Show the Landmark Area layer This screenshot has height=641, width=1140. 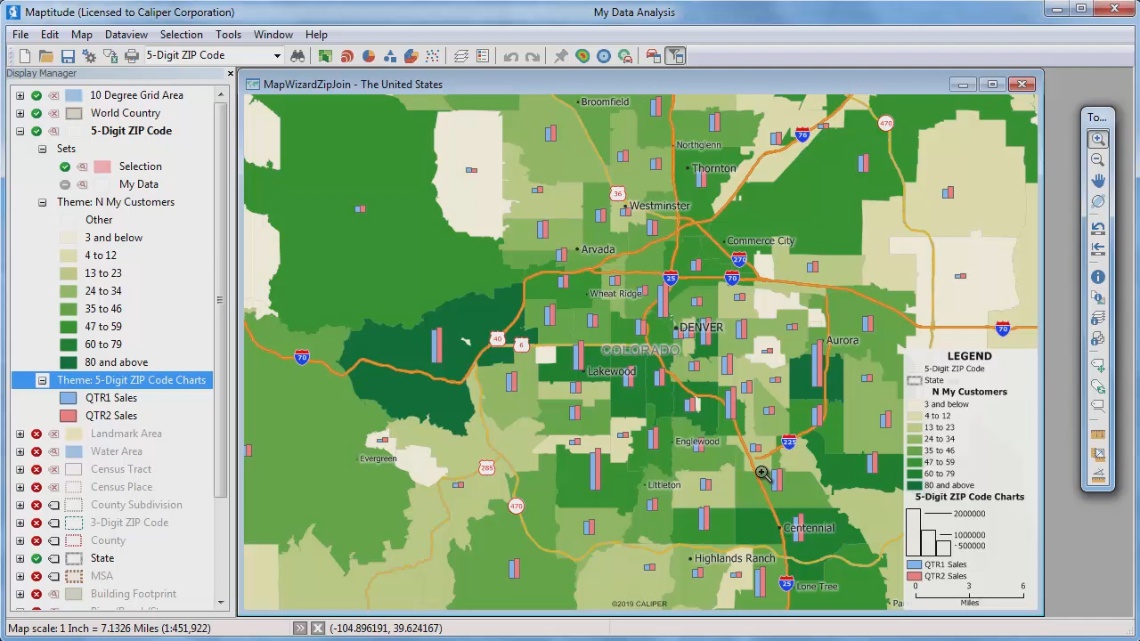tap(36, 434)
